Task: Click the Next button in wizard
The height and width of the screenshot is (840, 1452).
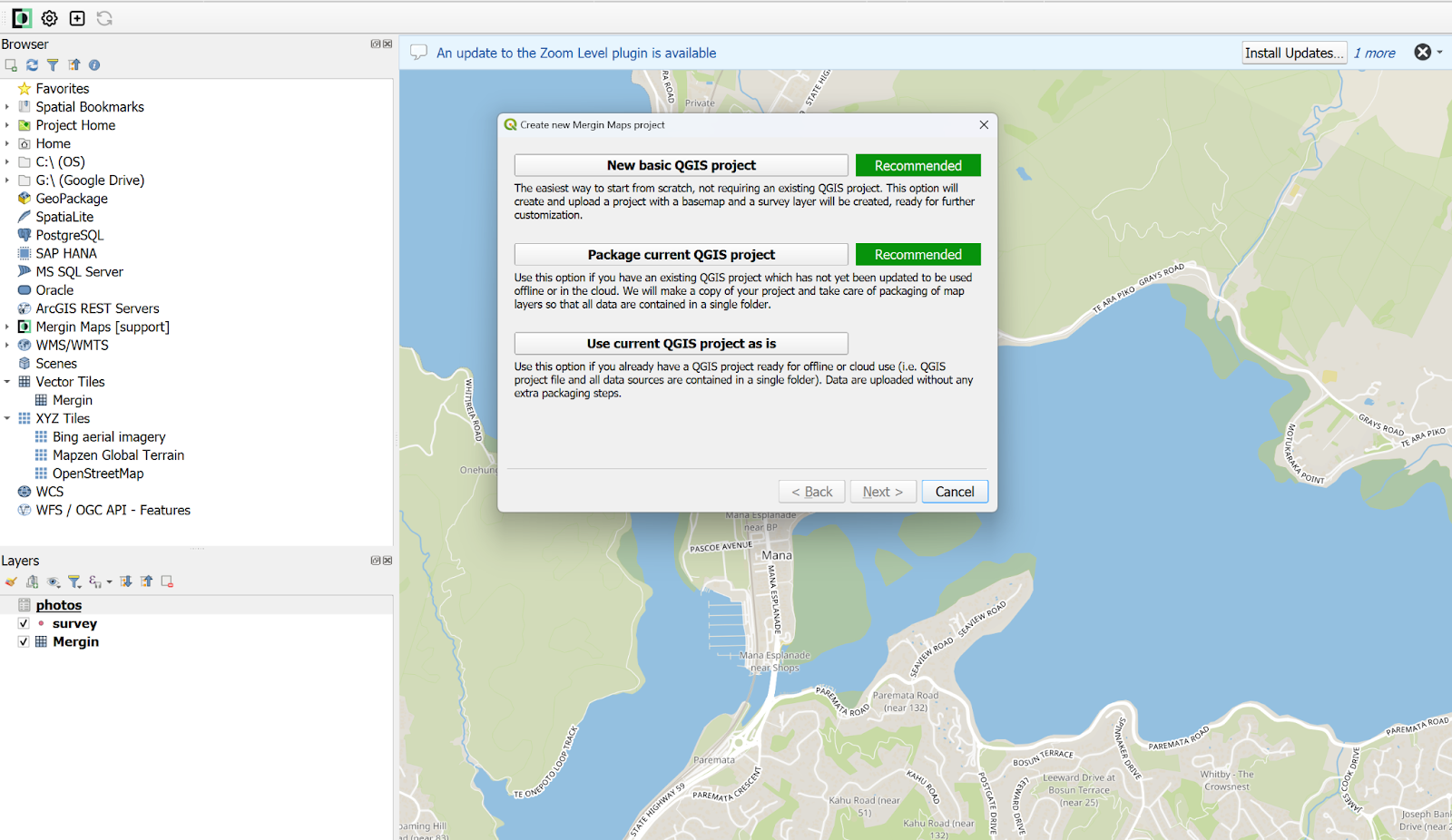Action: pos(883,492)
